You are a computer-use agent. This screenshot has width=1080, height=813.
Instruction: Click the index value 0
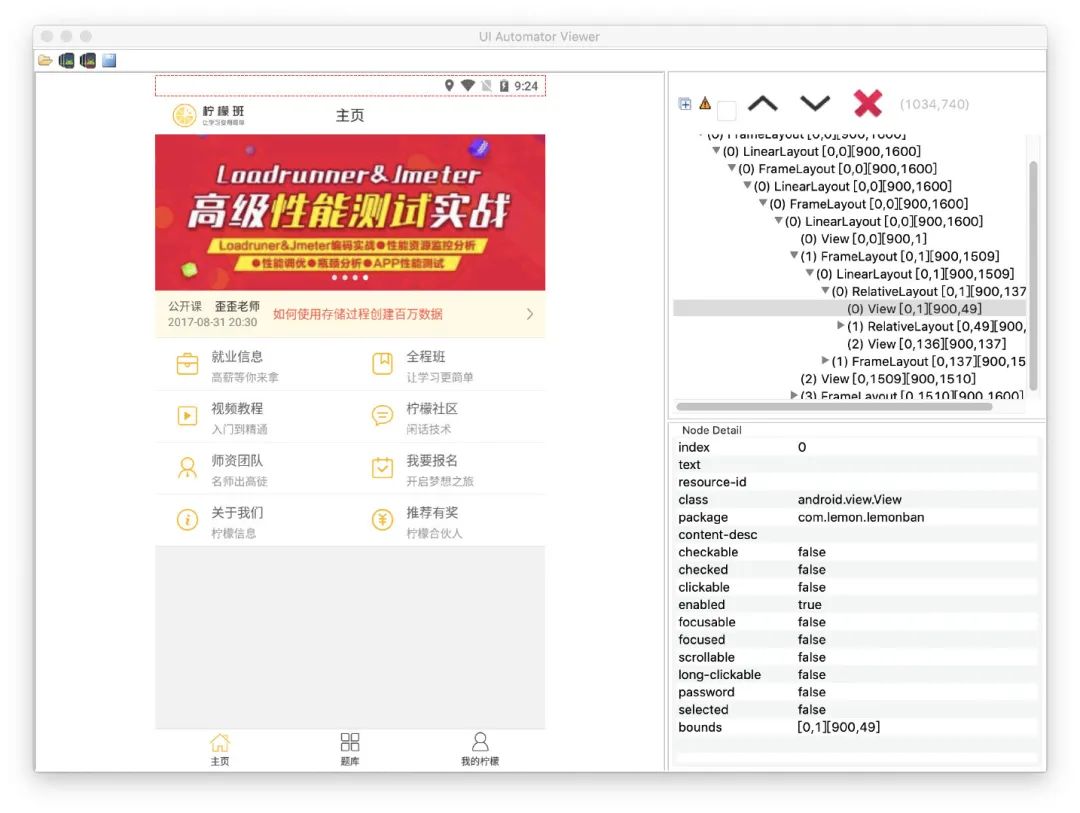(x=802, y=447)
